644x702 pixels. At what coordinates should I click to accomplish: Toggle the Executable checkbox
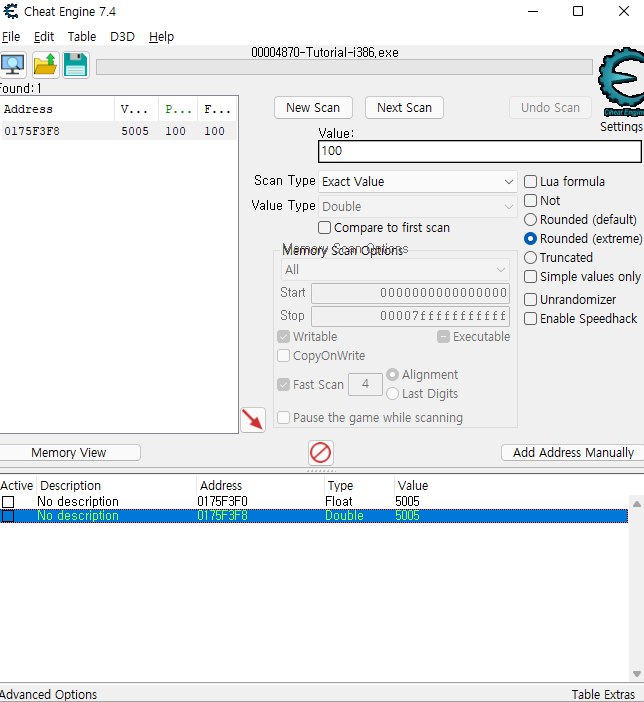(443, 336)
